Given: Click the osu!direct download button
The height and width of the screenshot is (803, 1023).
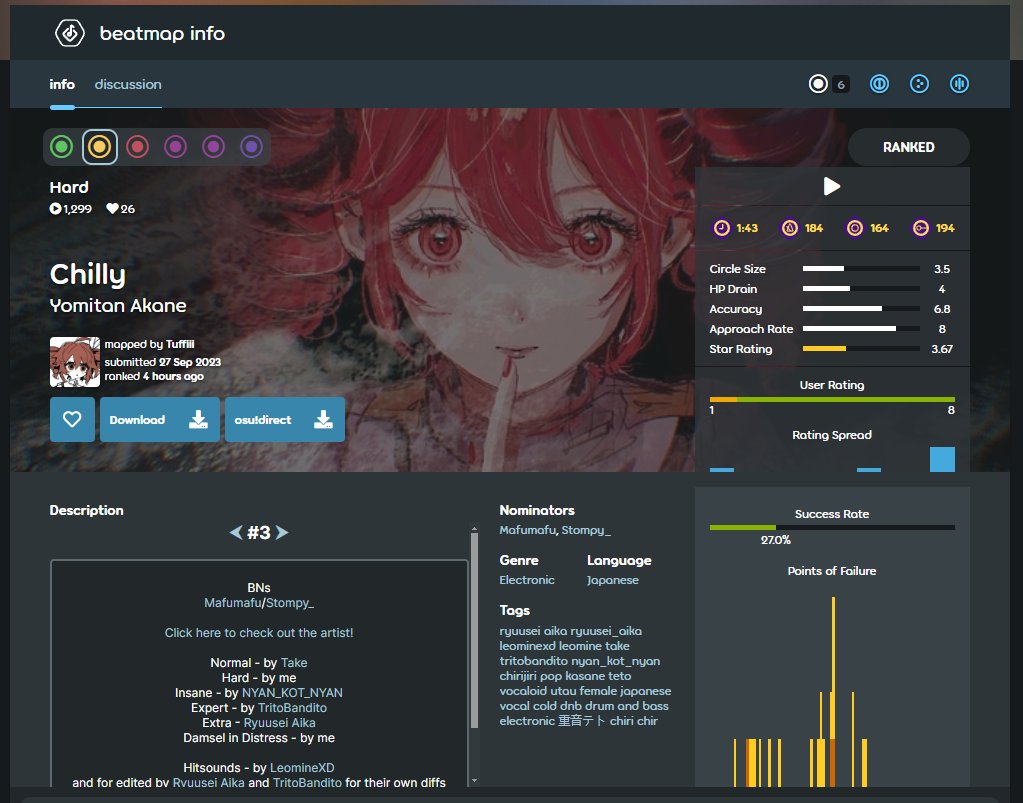Looking at the screenshot, I should [284, 419].
